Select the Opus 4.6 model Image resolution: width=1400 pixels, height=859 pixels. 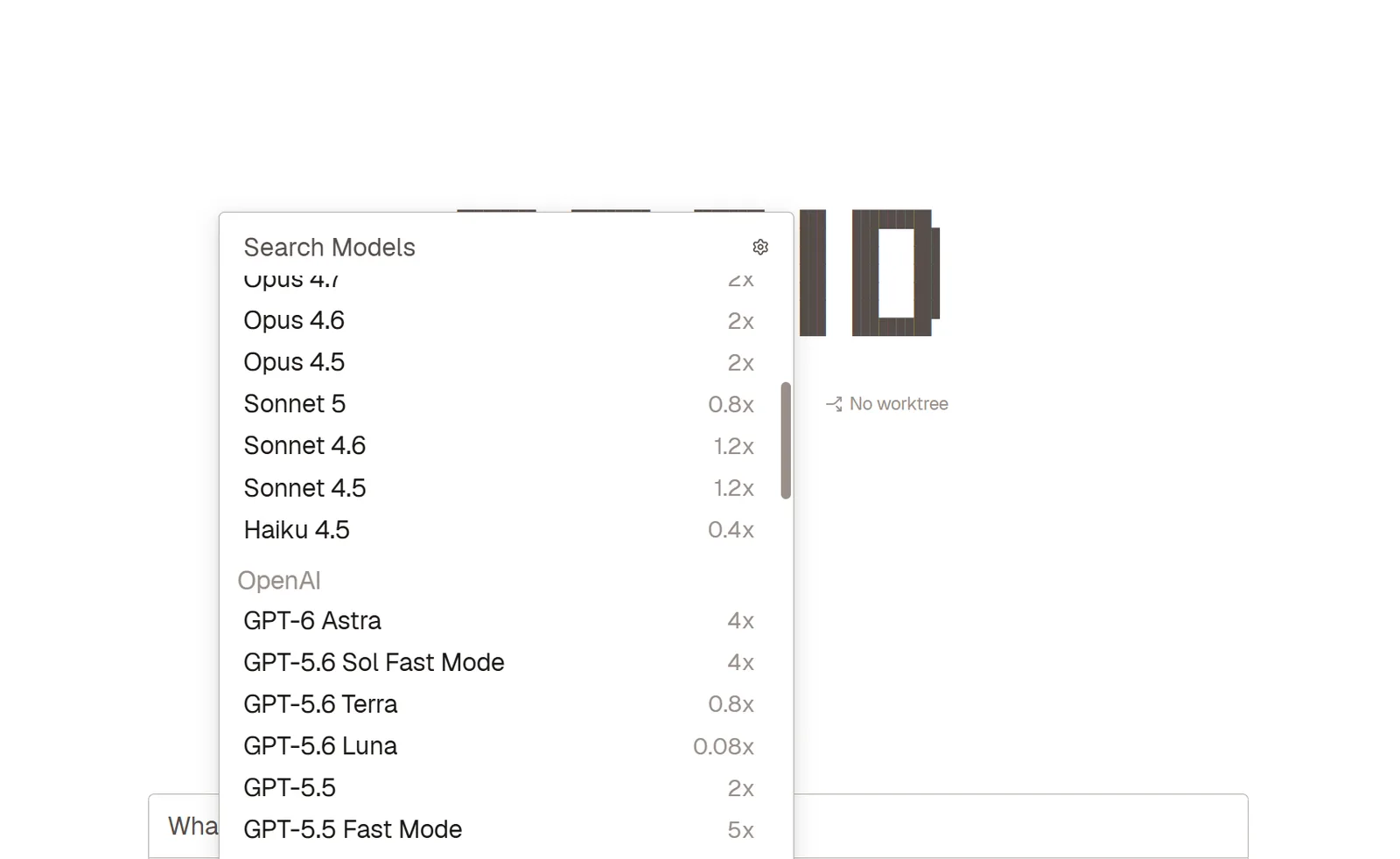pos(499,320)
